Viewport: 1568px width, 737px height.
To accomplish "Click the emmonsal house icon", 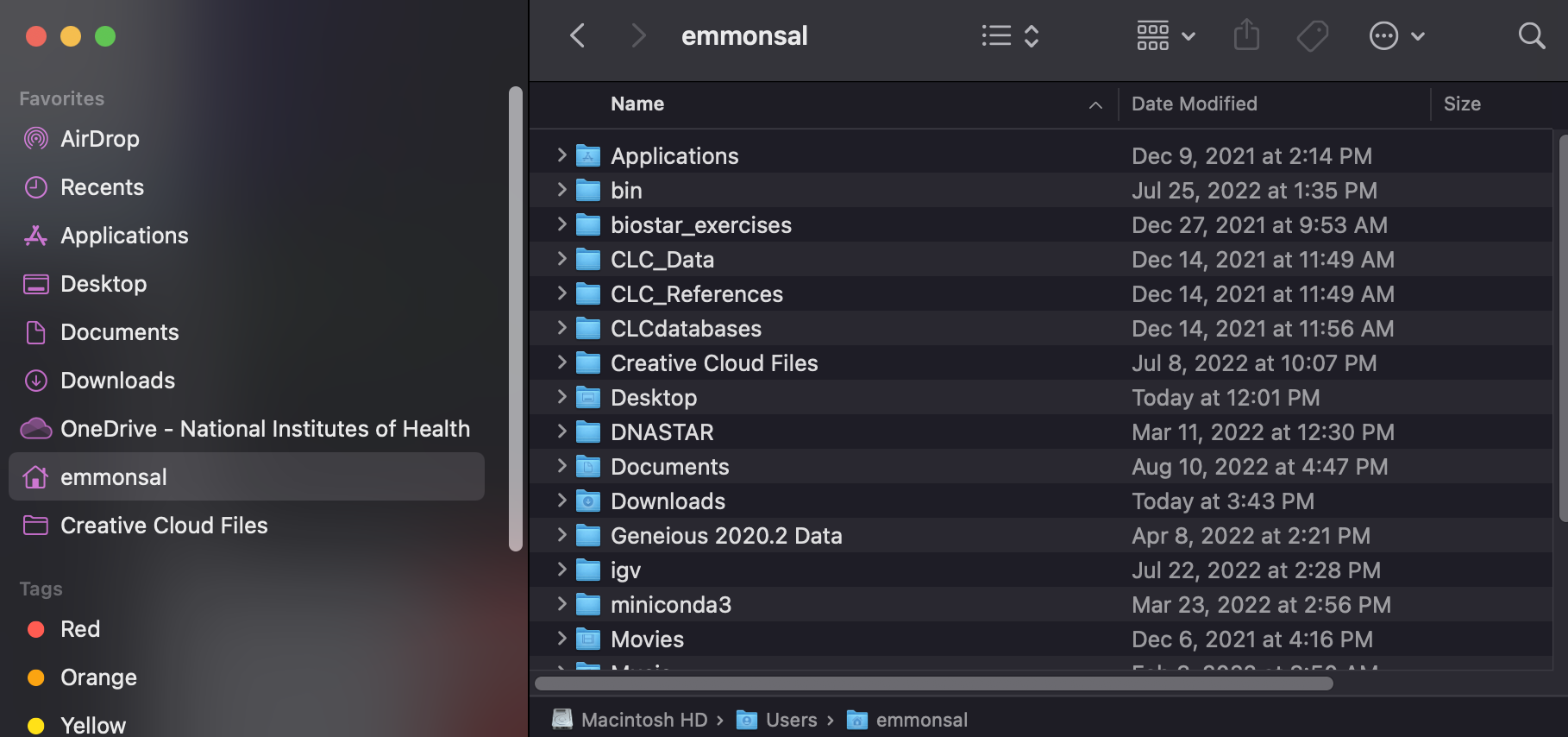I will coord(35,476).
